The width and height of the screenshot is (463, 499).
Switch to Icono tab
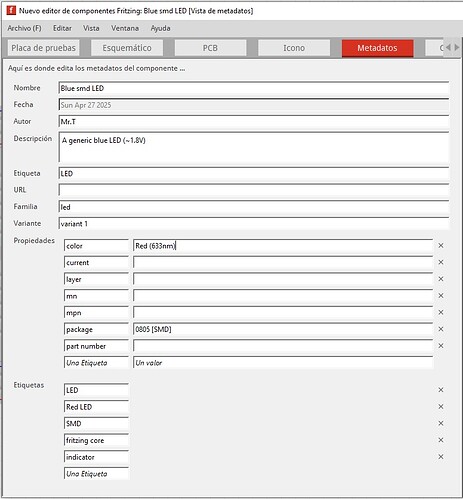(294, 48)
